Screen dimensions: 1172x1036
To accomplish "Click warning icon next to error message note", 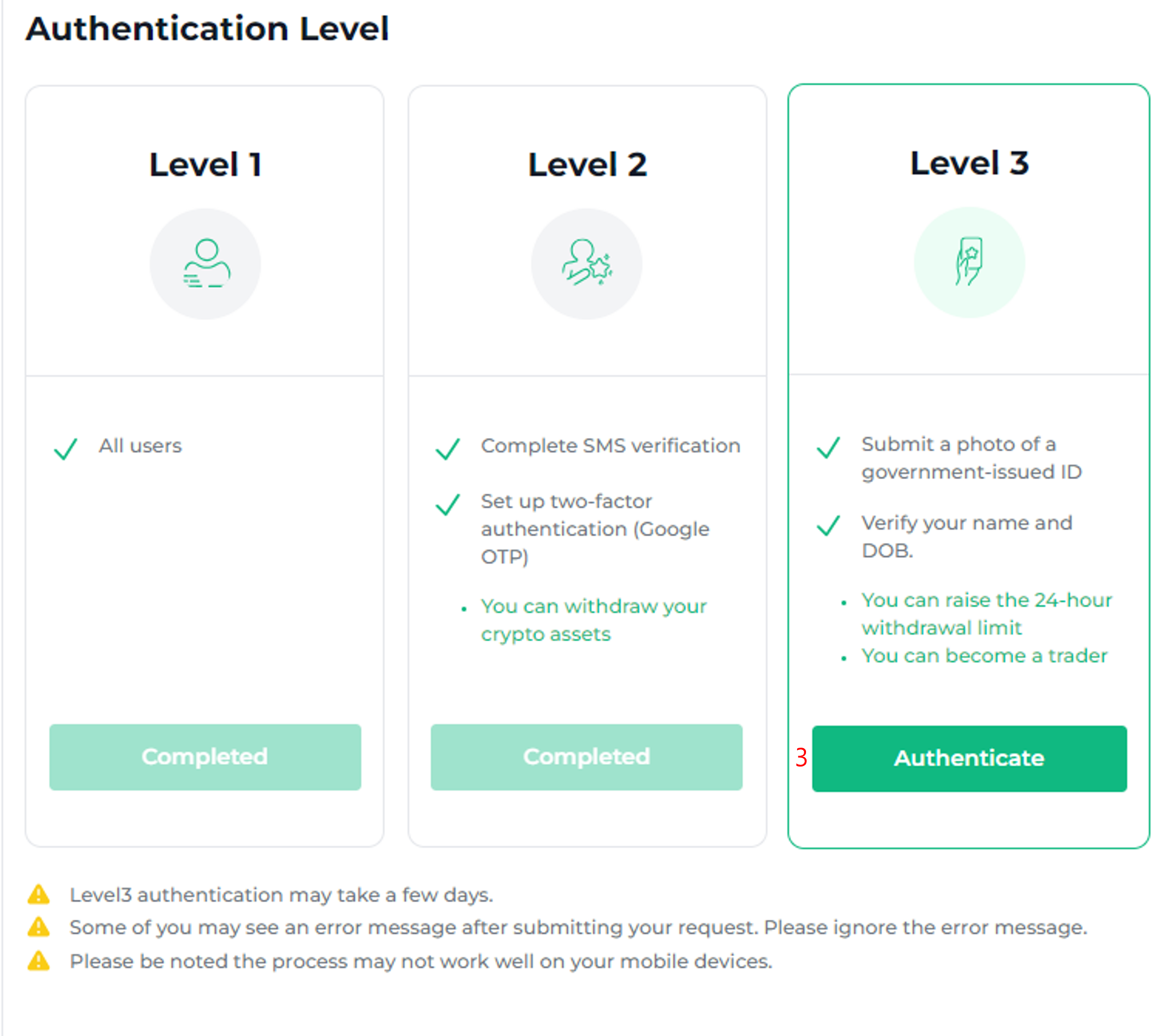I will 39,926.
